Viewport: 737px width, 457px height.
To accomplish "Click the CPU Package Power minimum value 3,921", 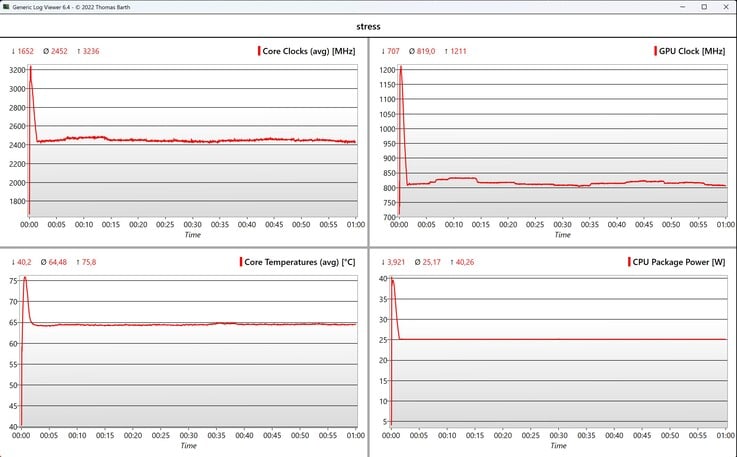I will (396, 262).
